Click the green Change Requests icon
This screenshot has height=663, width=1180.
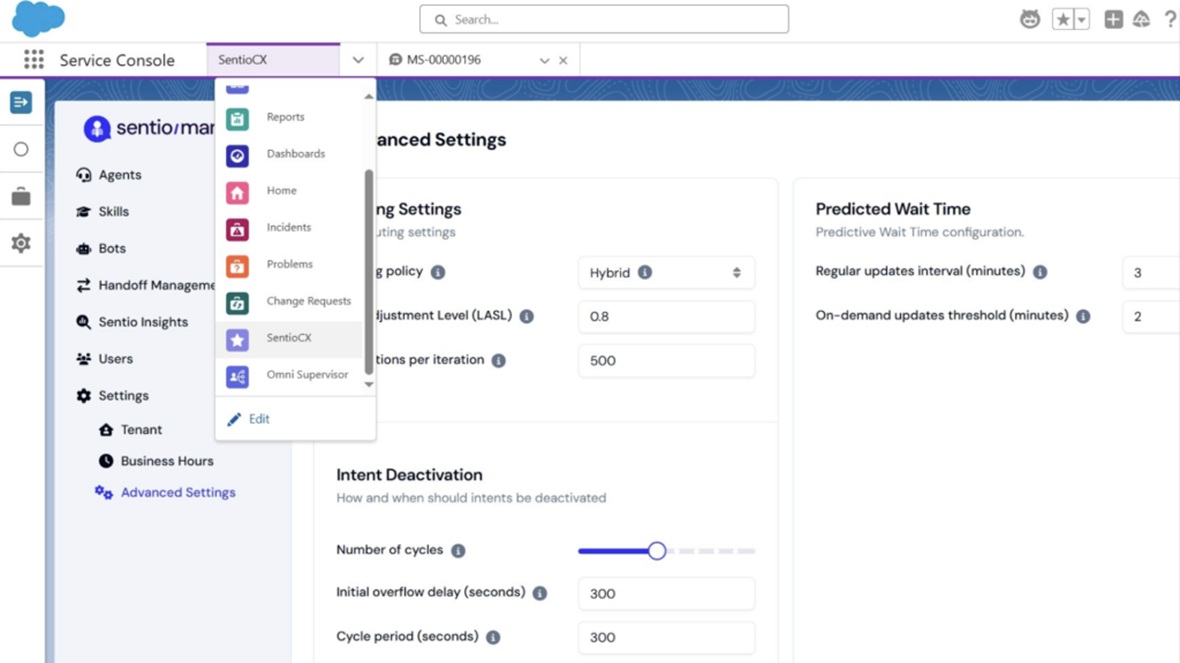237,303
